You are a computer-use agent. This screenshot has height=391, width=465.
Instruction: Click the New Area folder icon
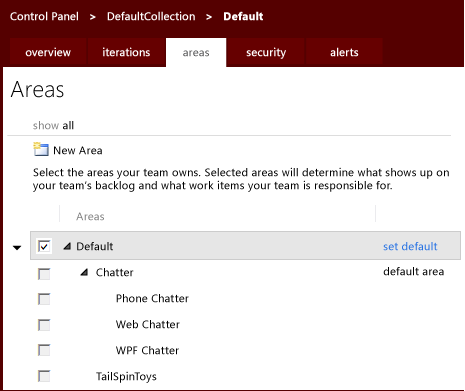pyautogui.click(x=41, y=150)
